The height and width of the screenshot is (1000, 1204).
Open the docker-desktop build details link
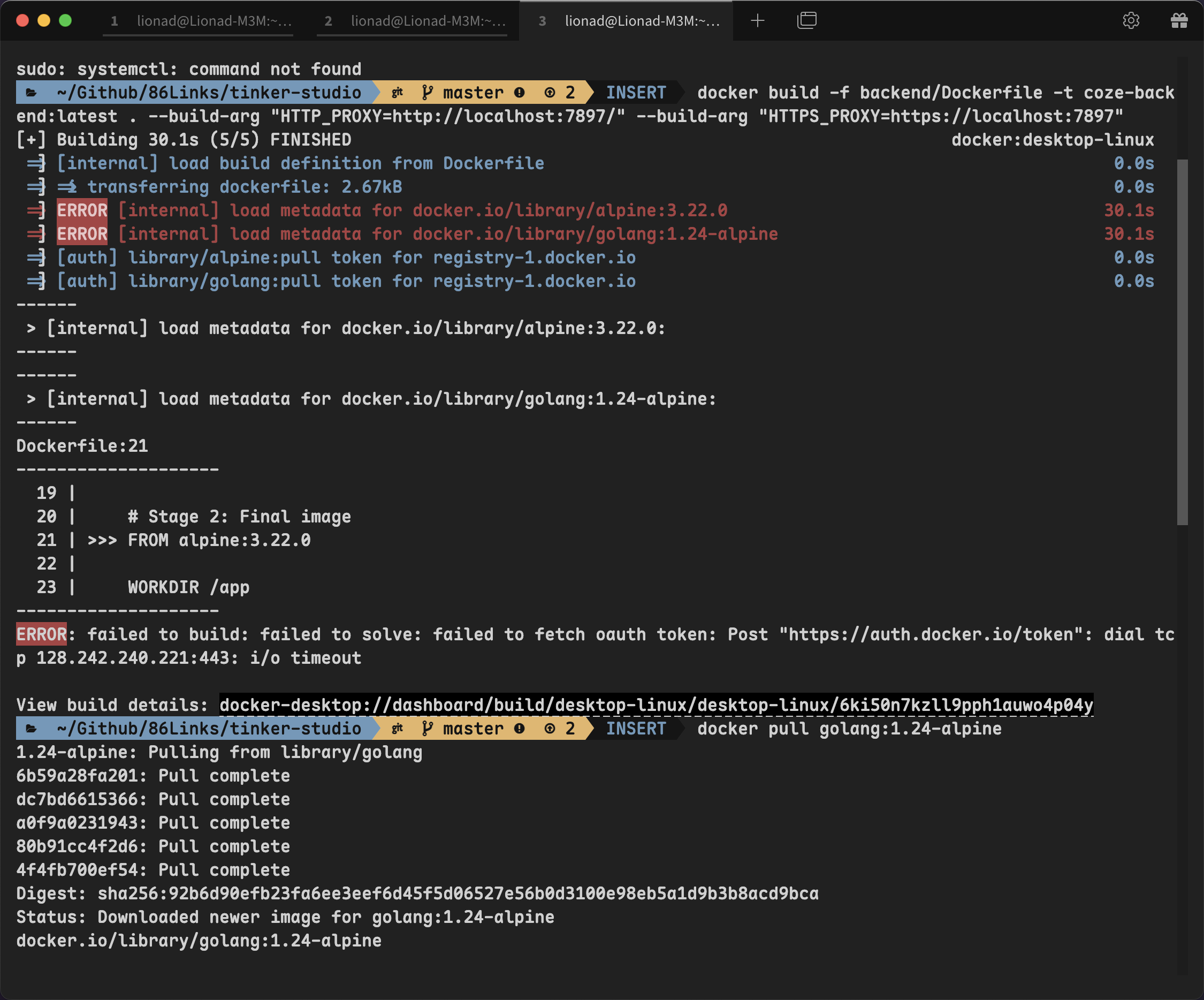point(656,704)
